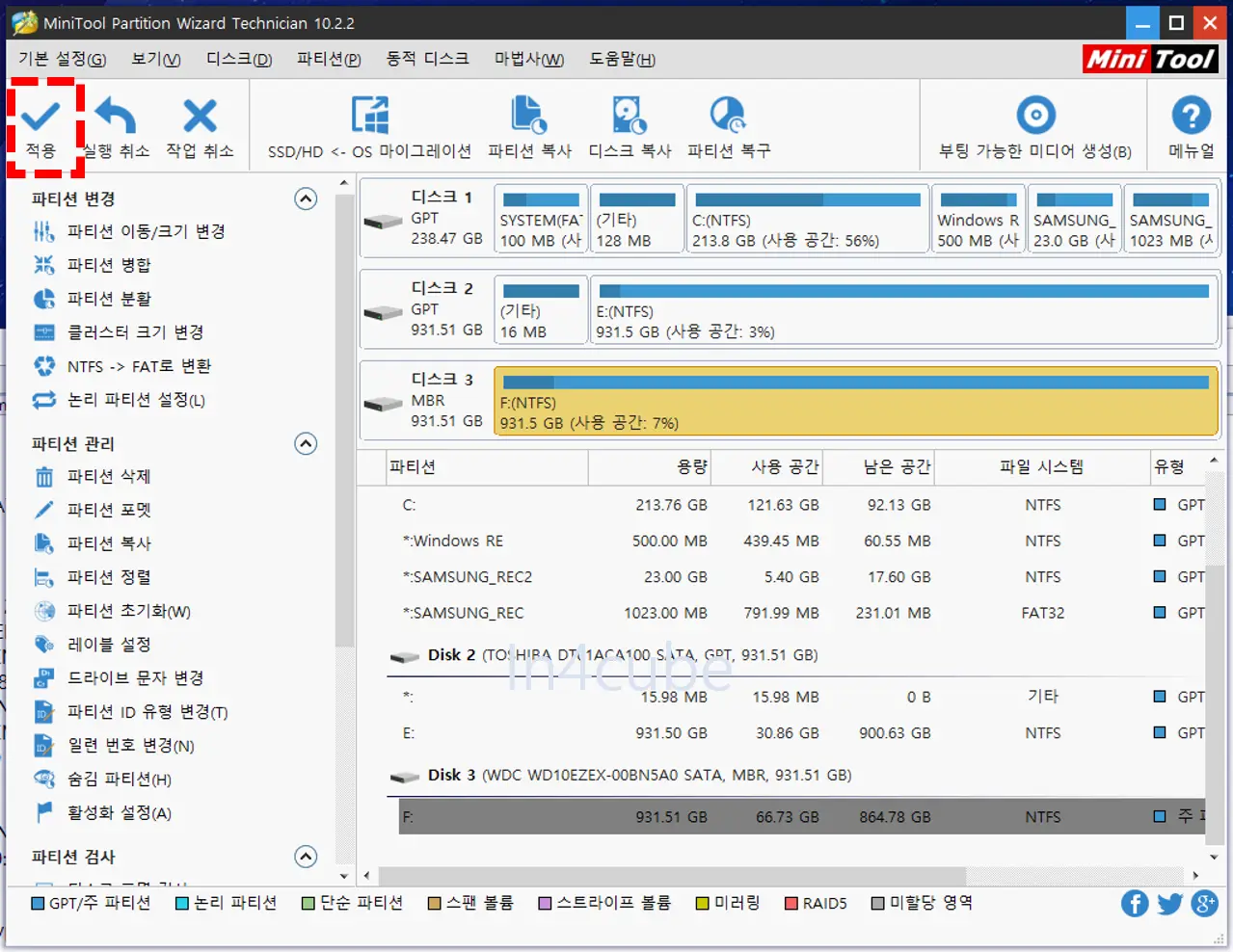Viewport: 1233px width, 952px height.
Task: Open the 도움말 menu
Action: click(x=623, y=60)
